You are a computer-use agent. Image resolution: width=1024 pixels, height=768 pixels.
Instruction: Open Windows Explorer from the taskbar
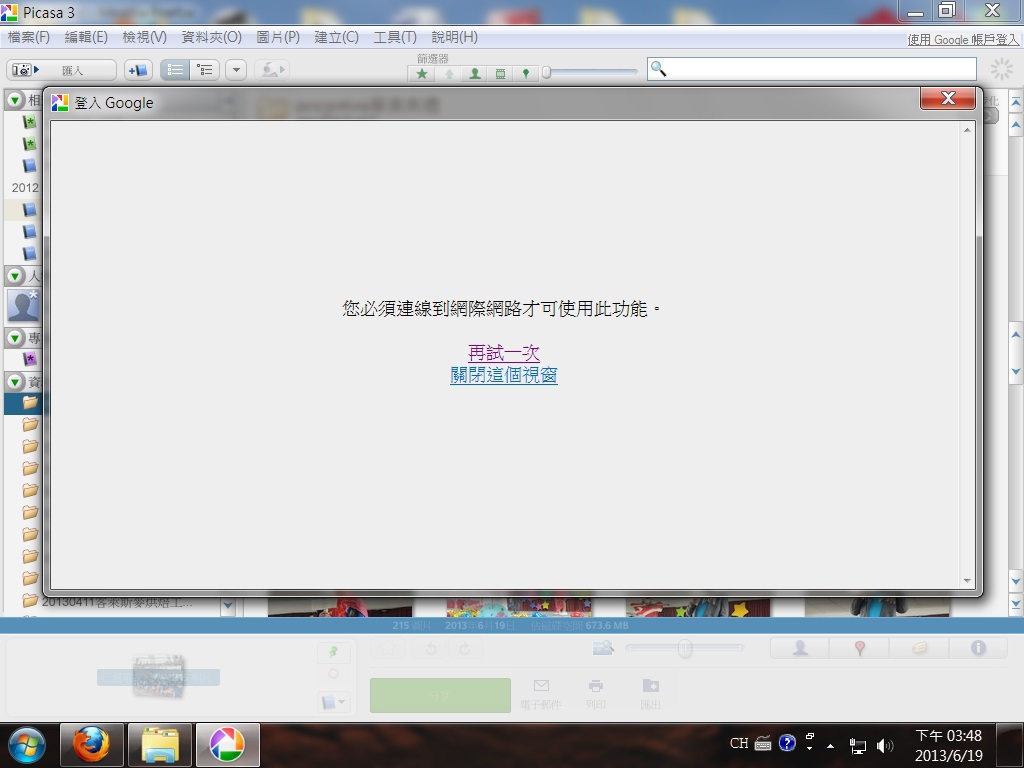point(160,744)
